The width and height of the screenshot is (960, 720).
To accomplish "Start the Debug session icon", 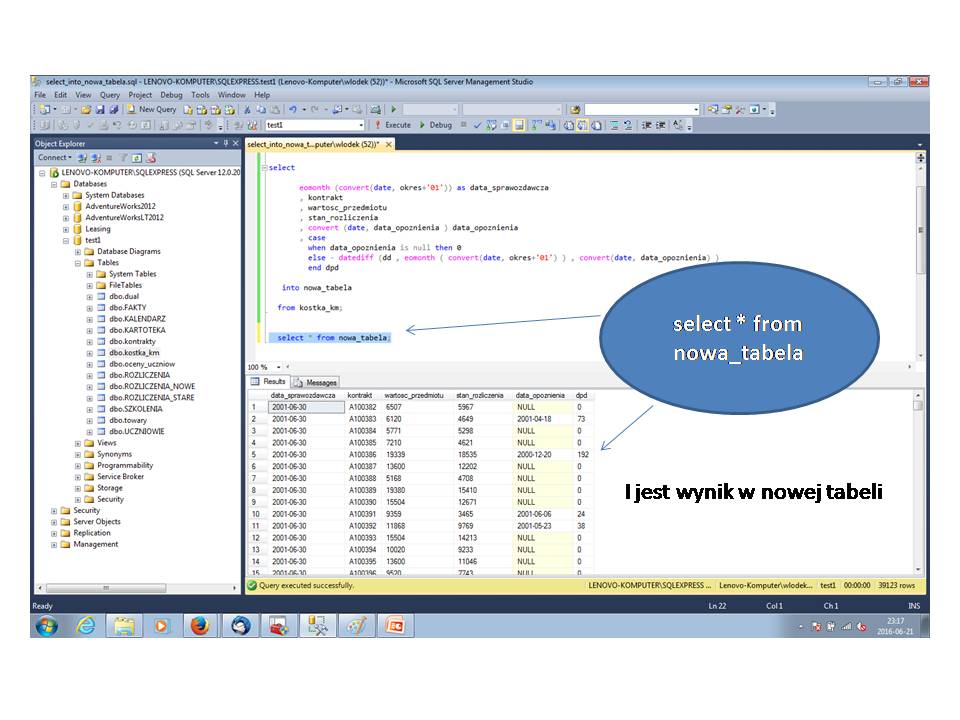I will 421,125.
